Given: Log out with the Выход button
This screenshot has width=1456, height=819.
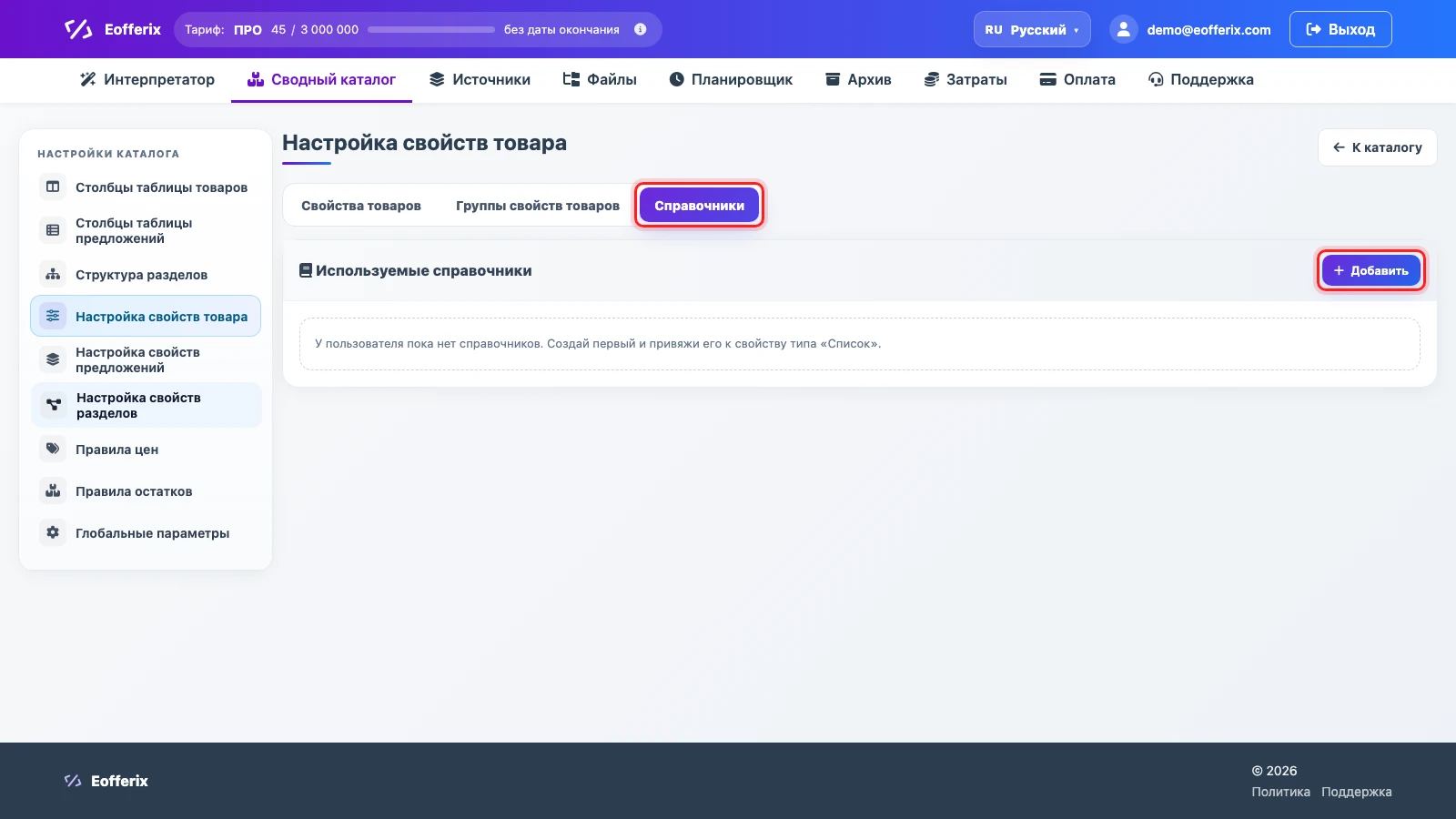Looking at the screenshot, I should (1340, 29).
